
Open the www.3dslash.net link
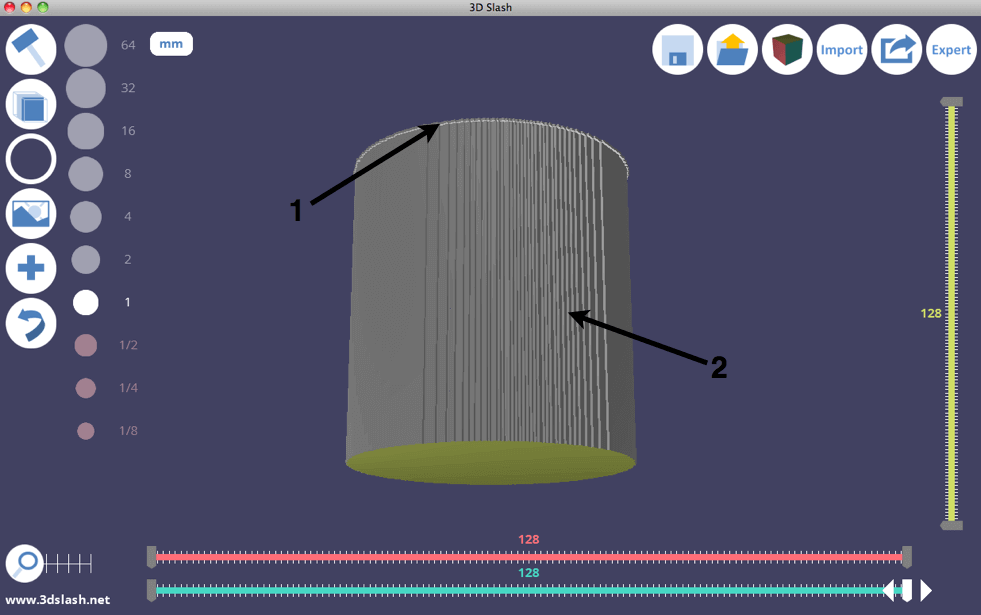[58, 599]
